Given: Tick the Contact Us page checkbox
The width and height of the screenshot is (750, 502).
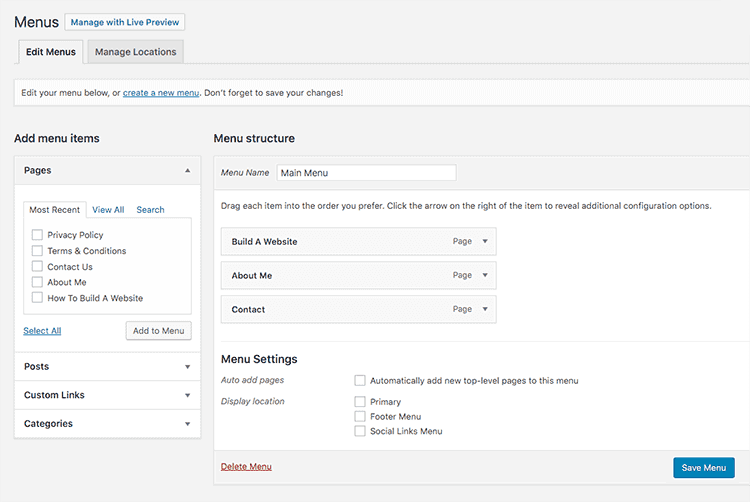Looking at the screenshot, I should coord(37,267).
